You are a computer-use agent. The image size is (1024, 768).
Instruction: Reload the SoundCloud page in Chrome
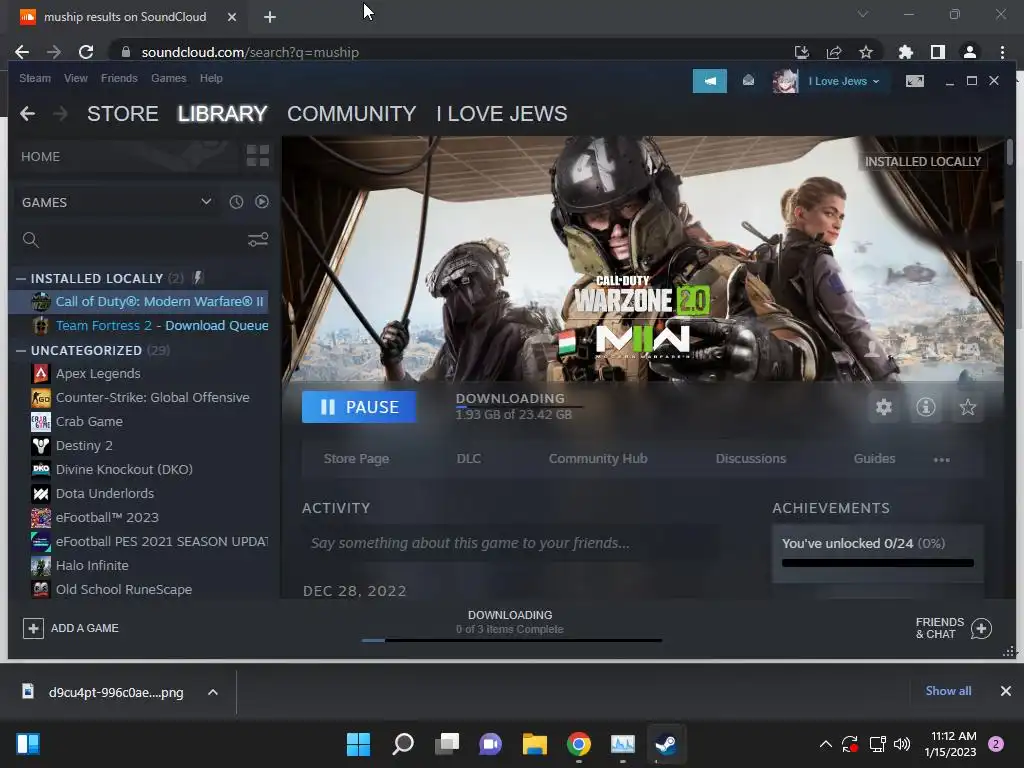point(86,52)
